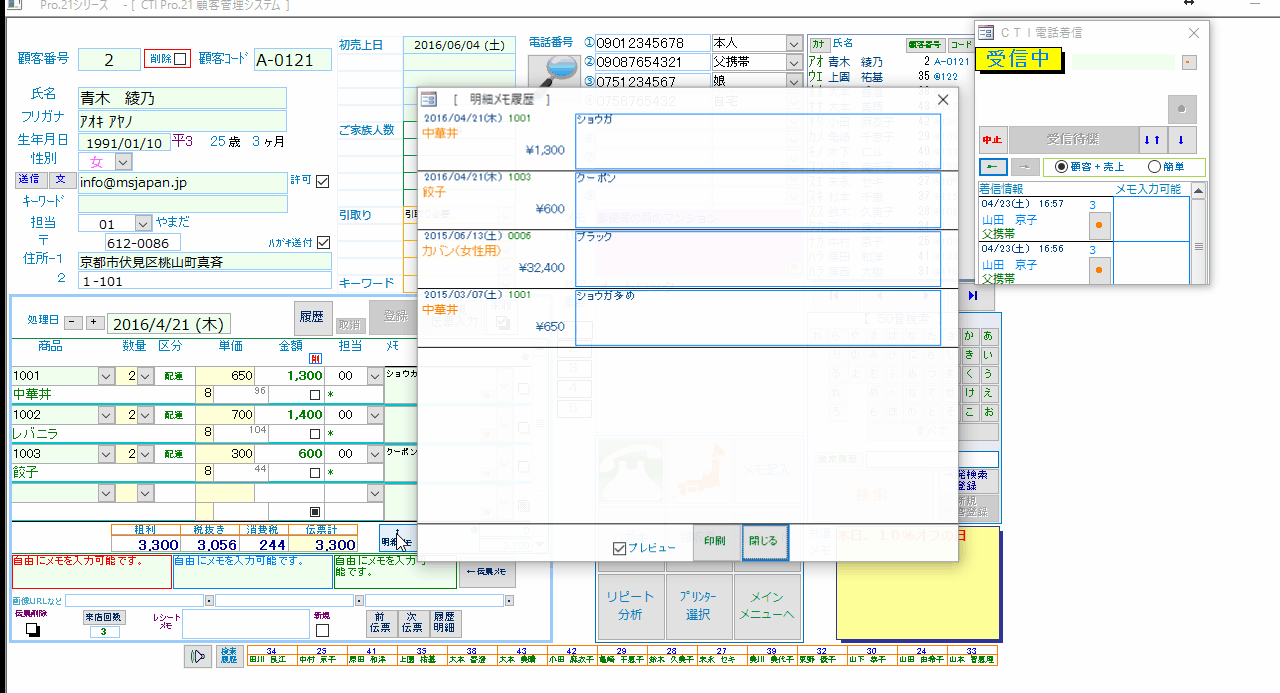The image size is (1280, 693).
Task: Click orange dot button for 16:57 call entry
Action: coord(1099,226)
